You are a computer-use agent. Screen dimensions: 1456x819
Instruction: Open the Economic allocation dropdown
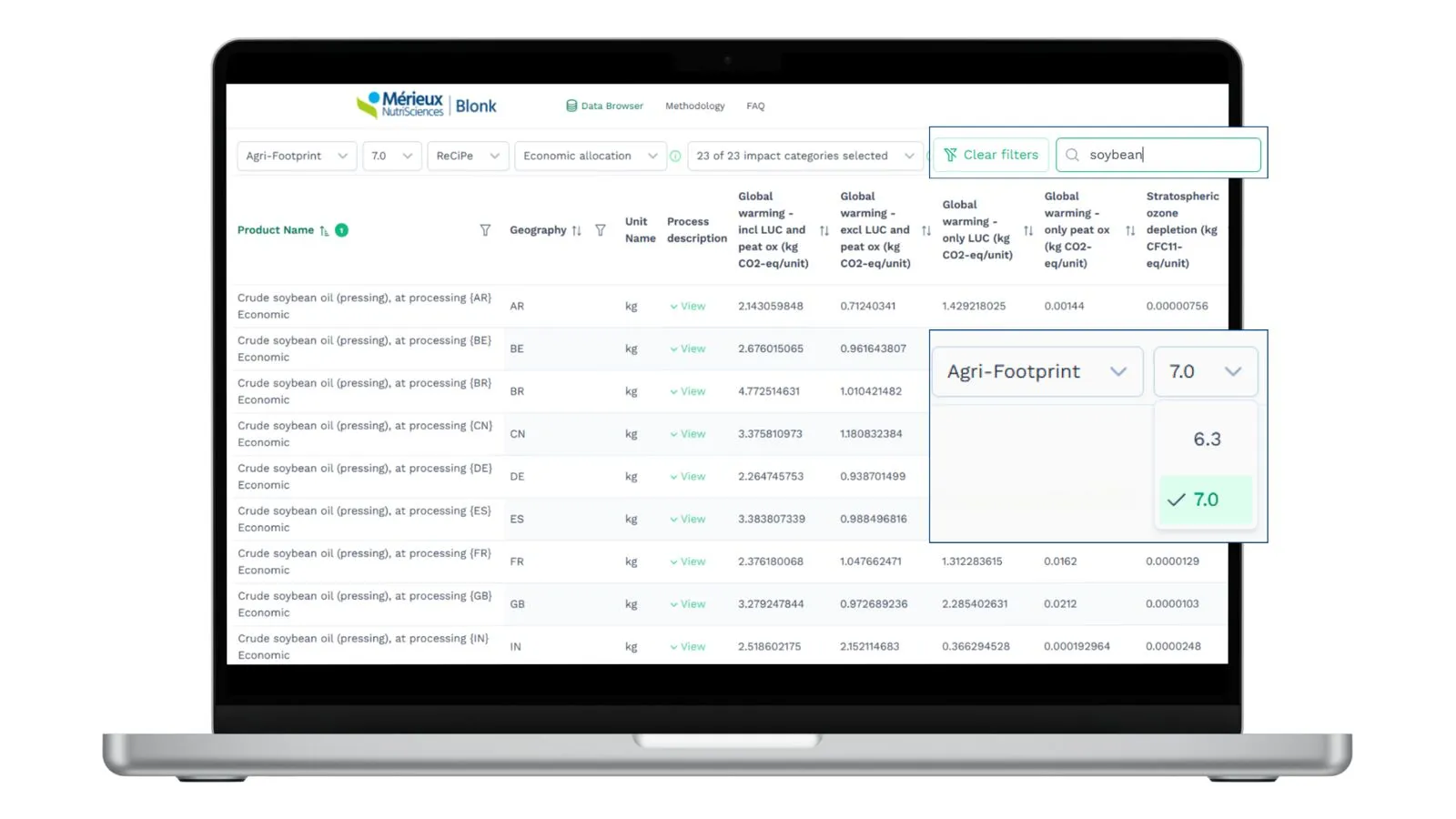coord(590,156)
